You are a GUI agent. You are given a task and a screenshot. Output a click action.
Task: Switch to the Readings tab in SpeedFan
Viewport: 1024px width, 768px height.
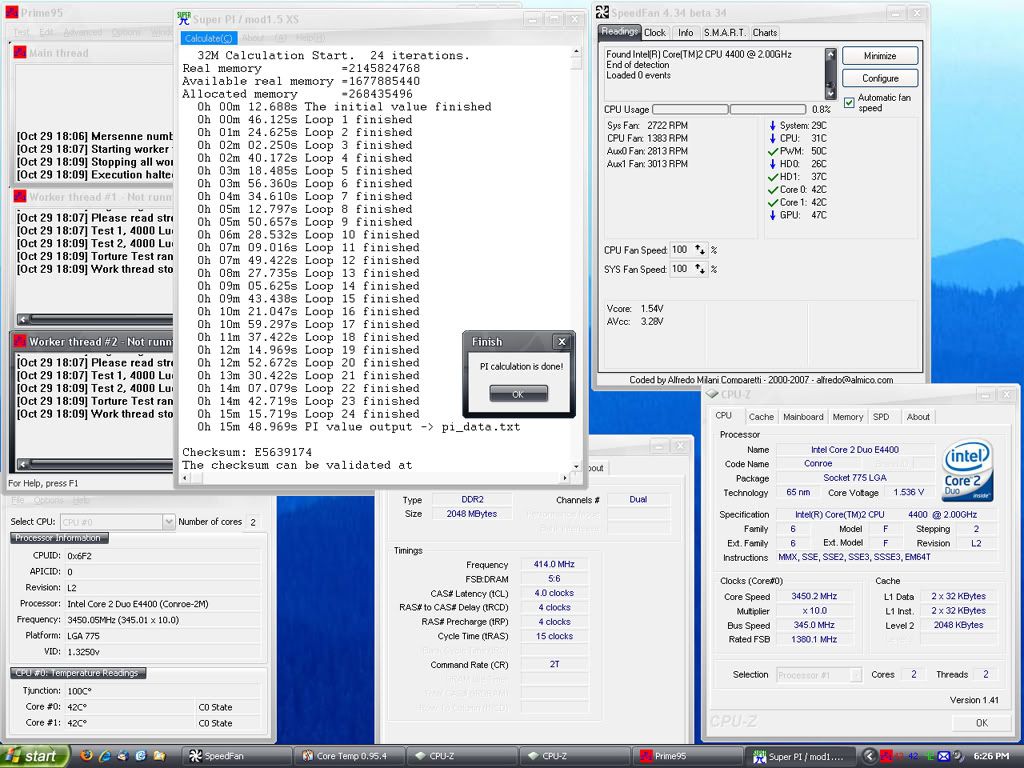click(619, 31)
